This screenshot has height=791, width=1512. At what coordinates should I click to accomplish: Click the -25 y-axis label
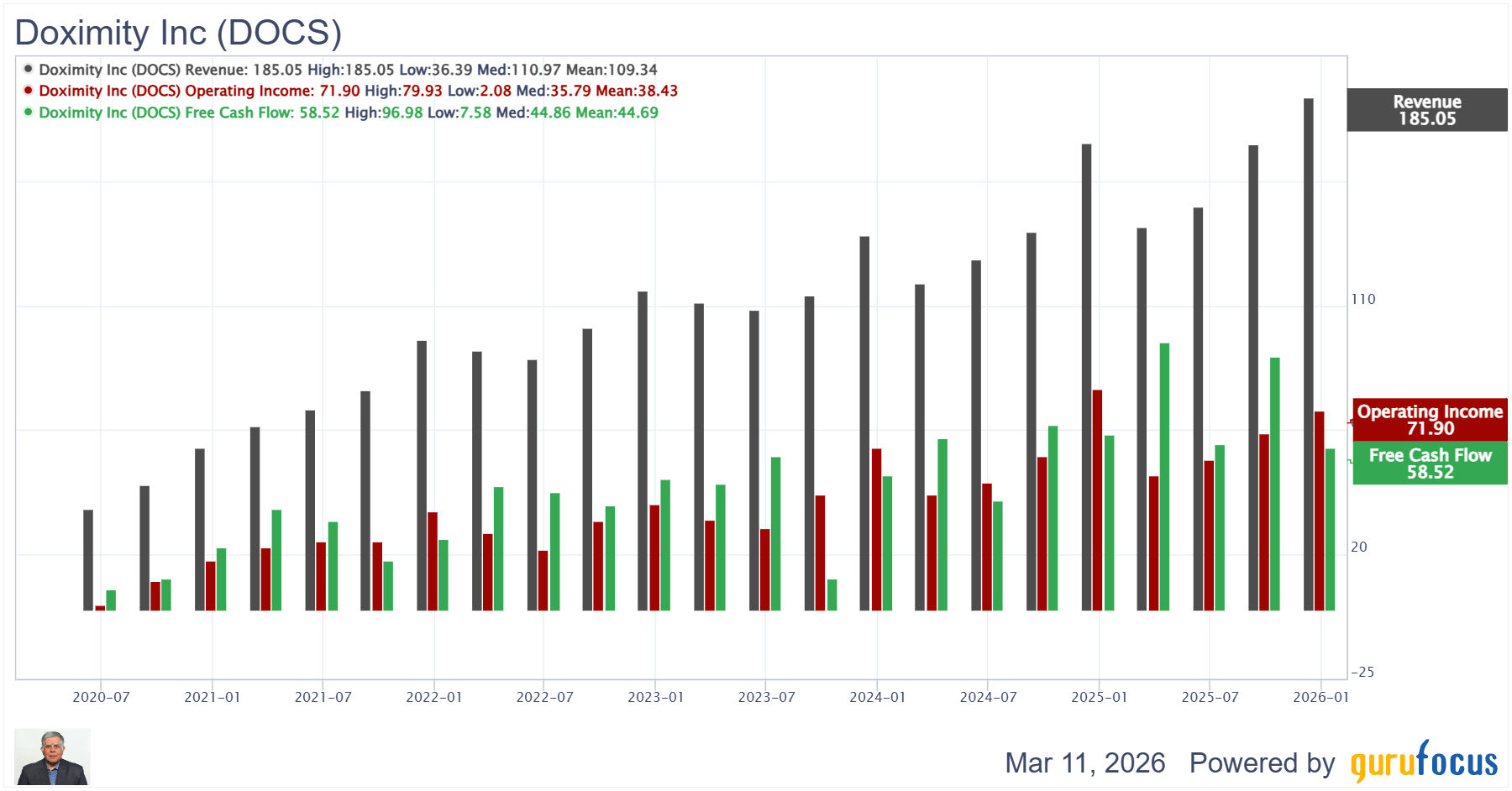point(1362,672)
